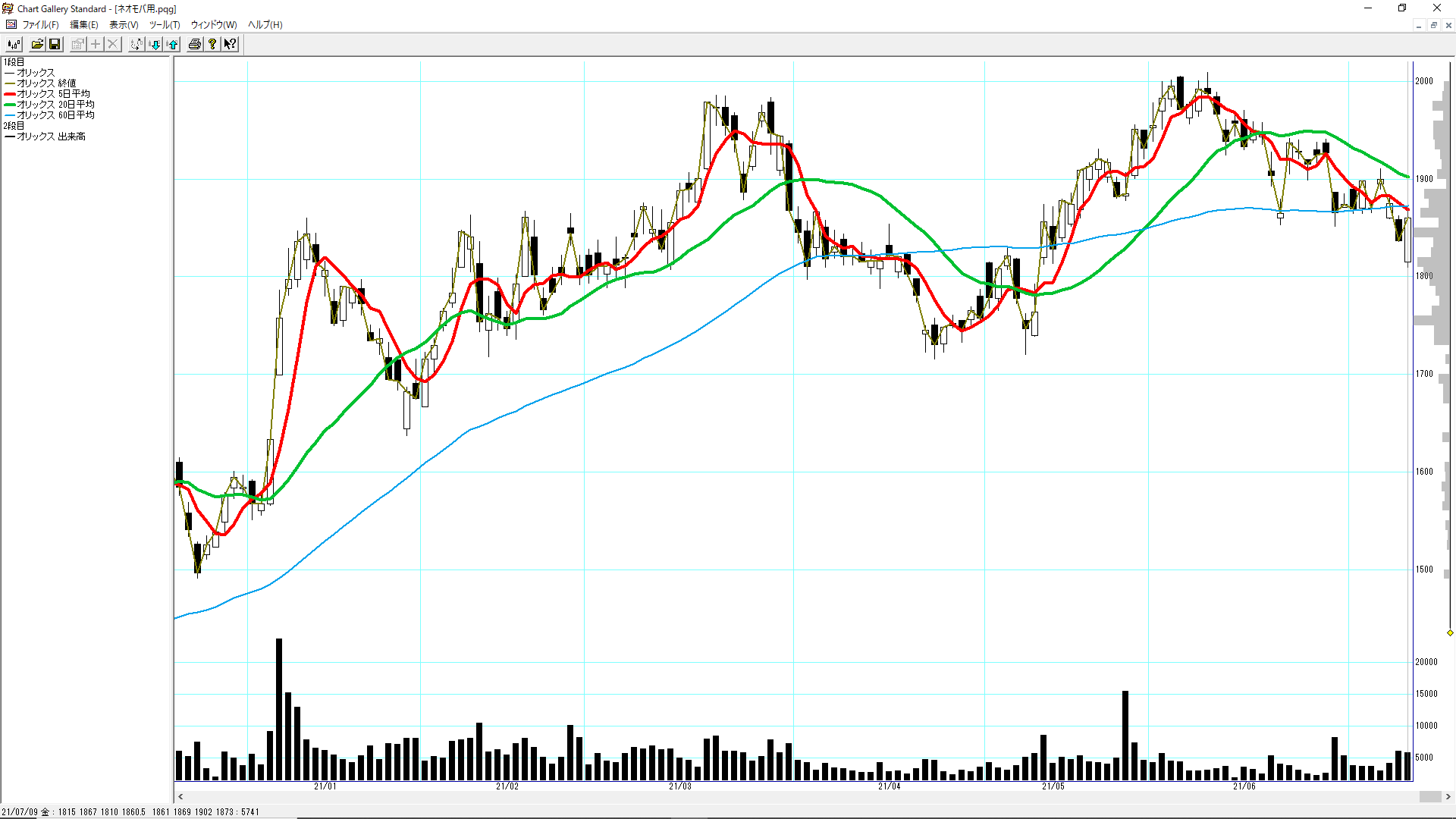Activate the context help pointer icon

(230, 44)
